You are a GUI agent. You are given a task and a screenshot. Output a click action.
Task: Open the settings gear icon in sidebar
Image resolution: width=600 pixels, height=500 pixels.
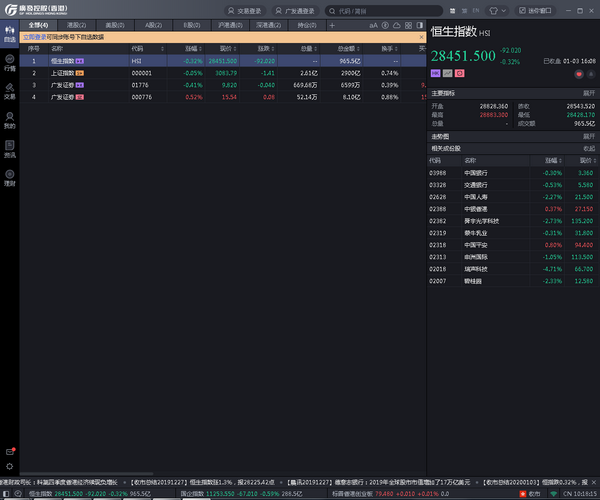click(10, 466)
